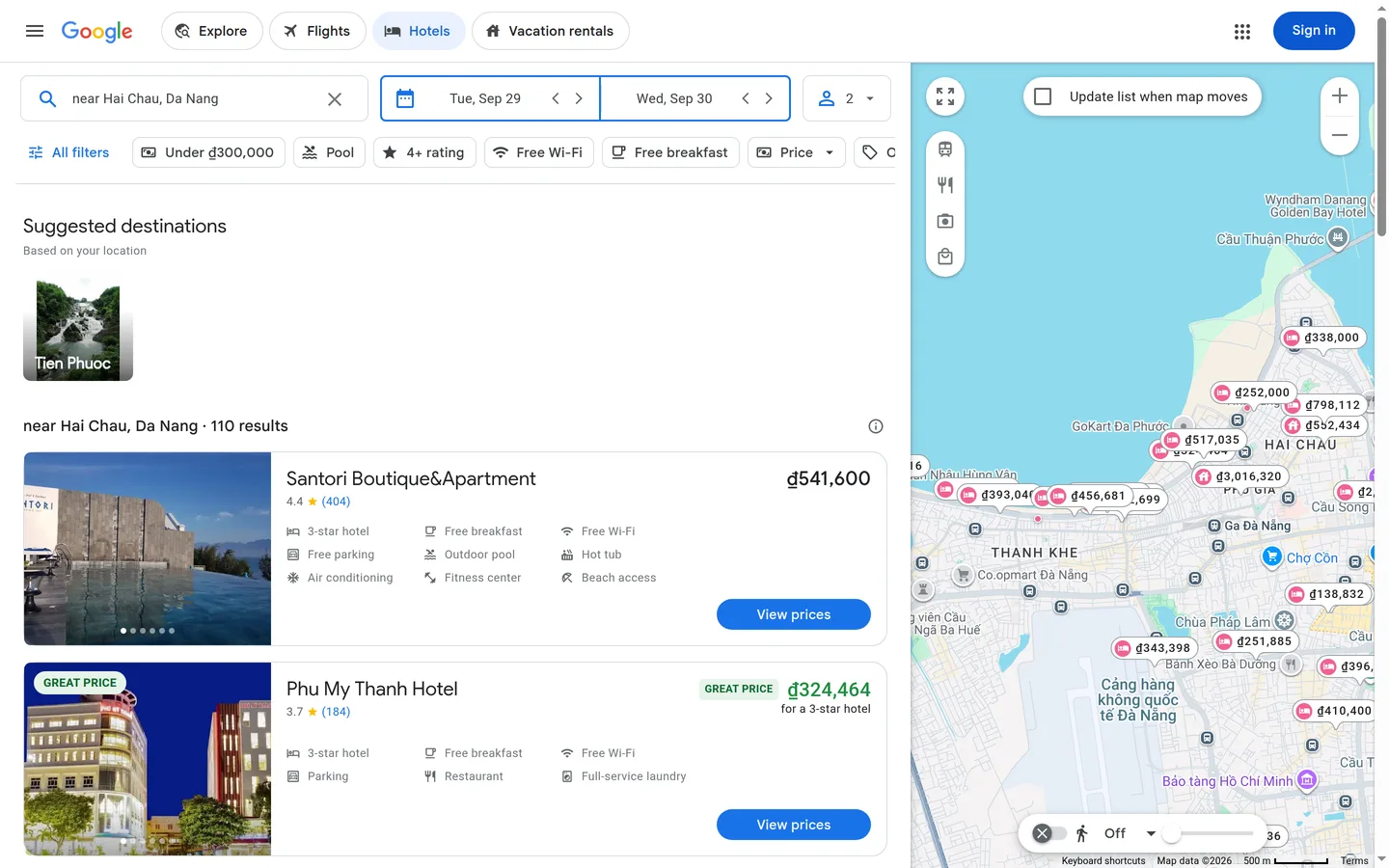Toggle the walking reachability switch
Viewport: 1389px width, 868px height.
(1049, 833)
